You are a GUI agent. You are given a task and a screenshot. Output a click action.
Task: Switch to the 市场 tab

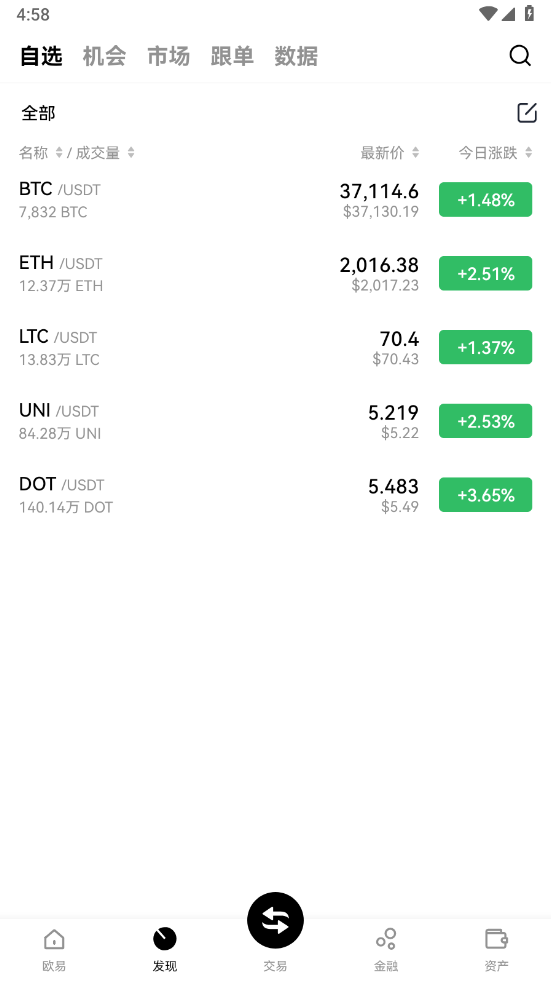pyautogui.click(x=168, y=56)
